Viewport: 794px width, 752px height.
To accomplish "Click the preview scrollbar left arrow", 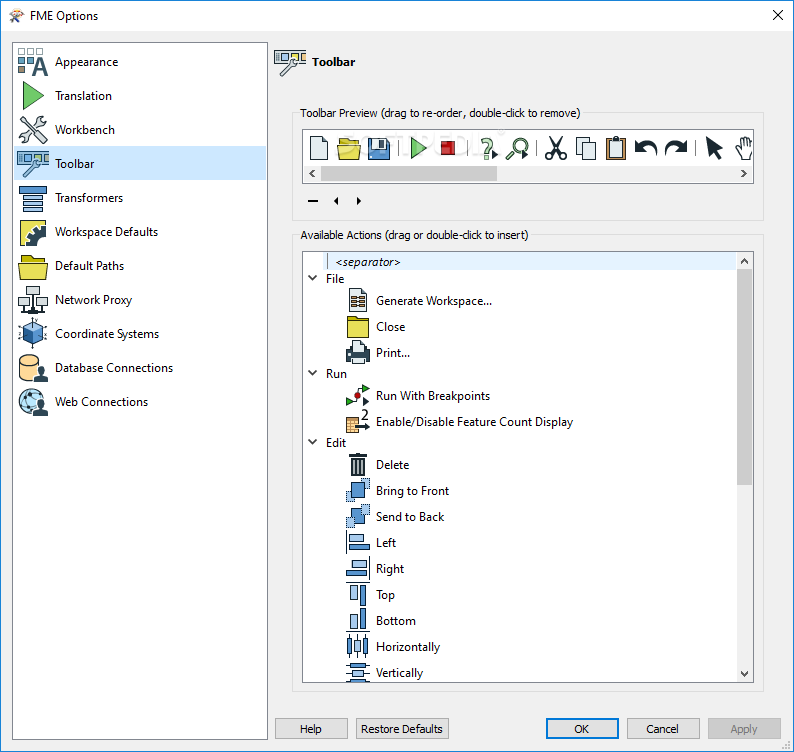I will (312, 174).
